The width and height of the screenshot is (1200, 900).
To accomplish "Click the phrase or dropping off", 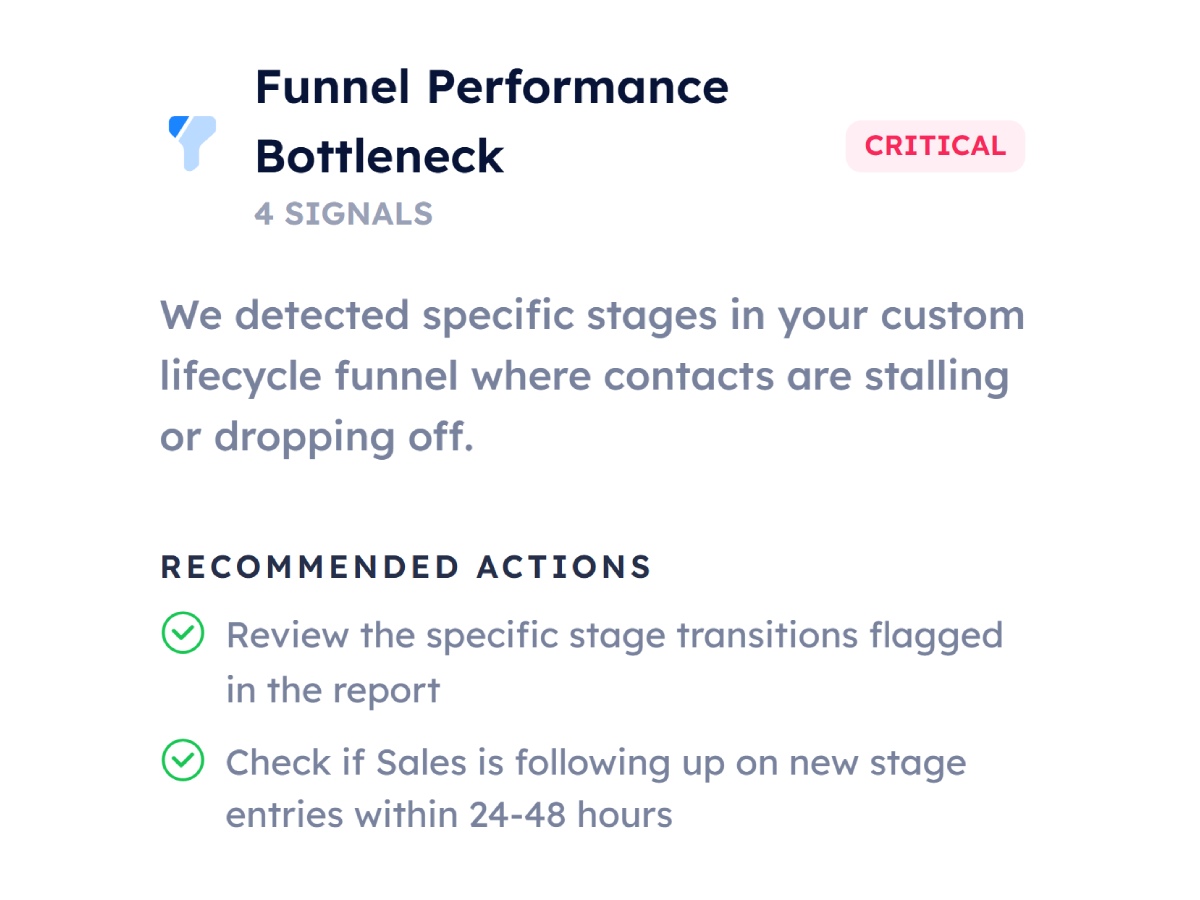I will click(316, 437).
